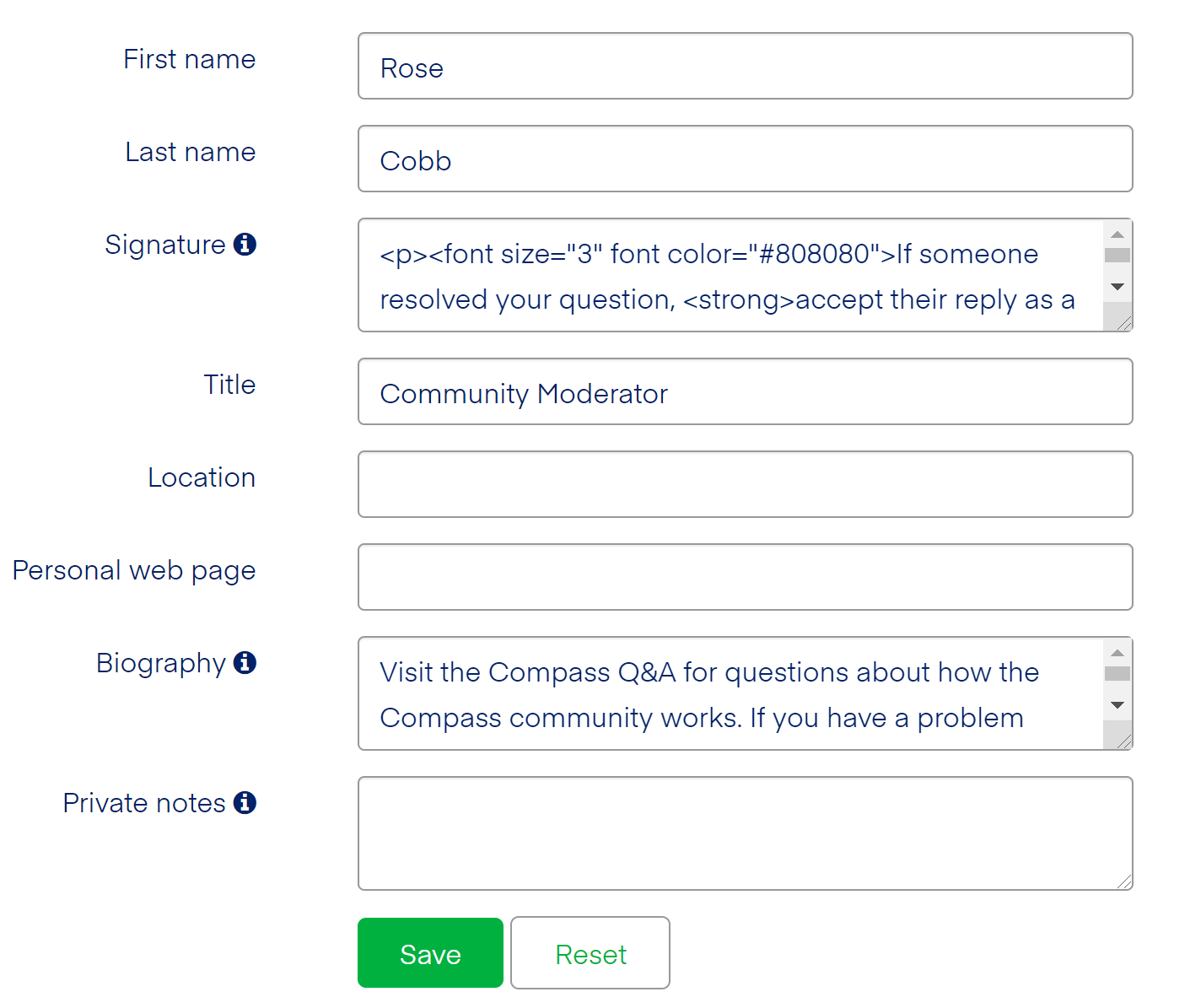Click inside the Last name field
Viewport: 1201px width, 1008px height.
(x=742, y=159)
